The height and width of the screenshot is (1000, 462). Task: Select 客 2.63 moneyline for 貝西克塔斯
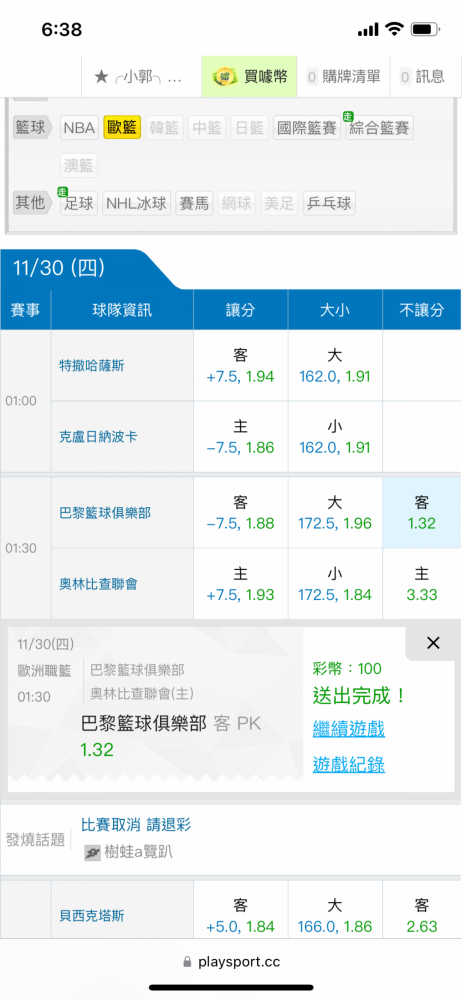click(422, 916)
